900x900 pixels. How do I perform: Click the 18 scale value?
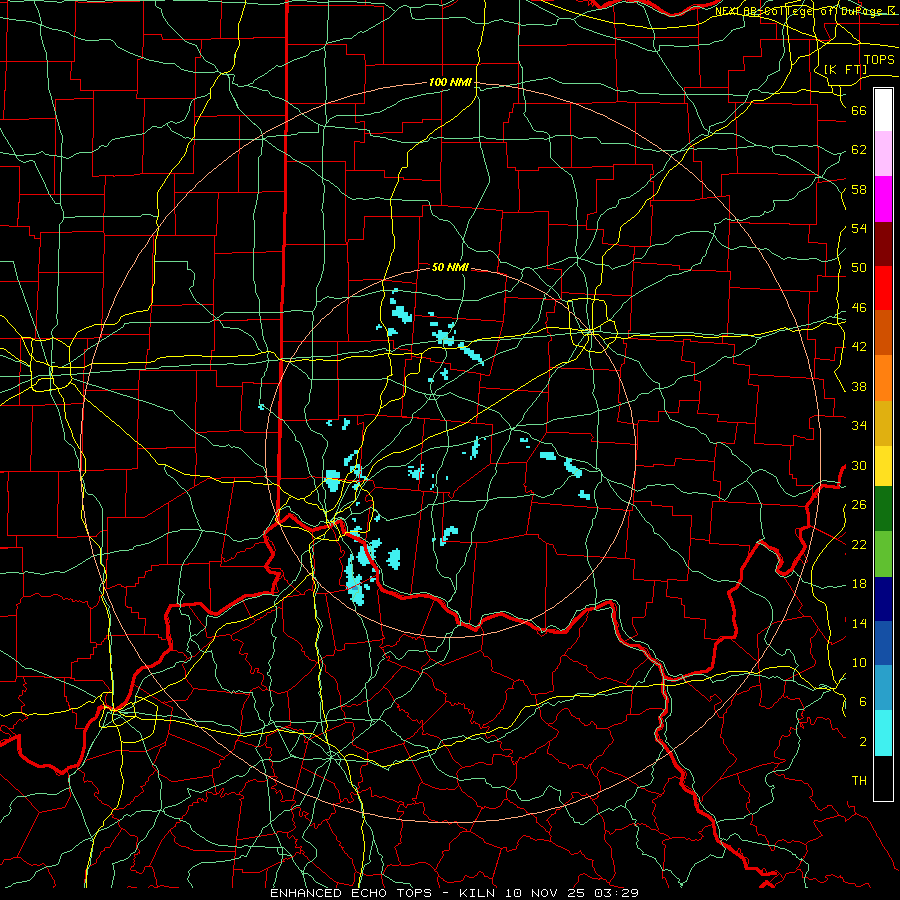click(x=859, y=584)
